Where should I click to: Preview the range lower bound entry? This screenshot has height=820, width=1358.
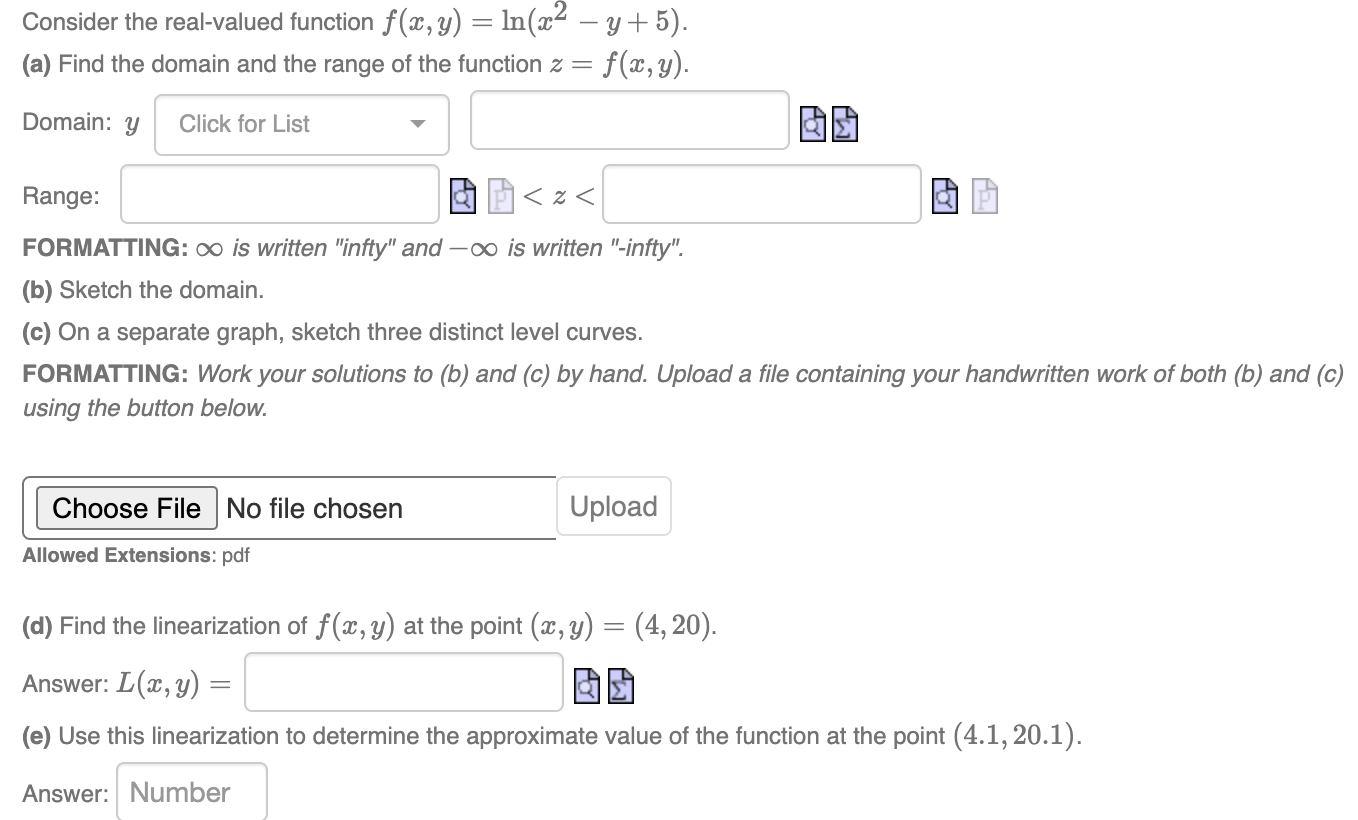462,197
